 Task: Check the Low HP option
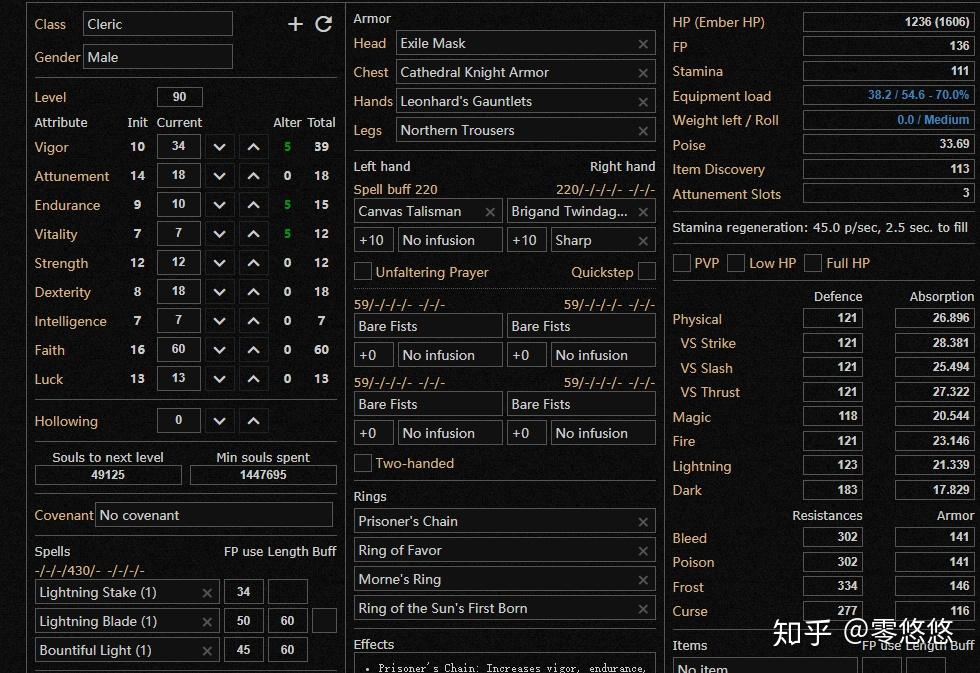tap(736, 263)
